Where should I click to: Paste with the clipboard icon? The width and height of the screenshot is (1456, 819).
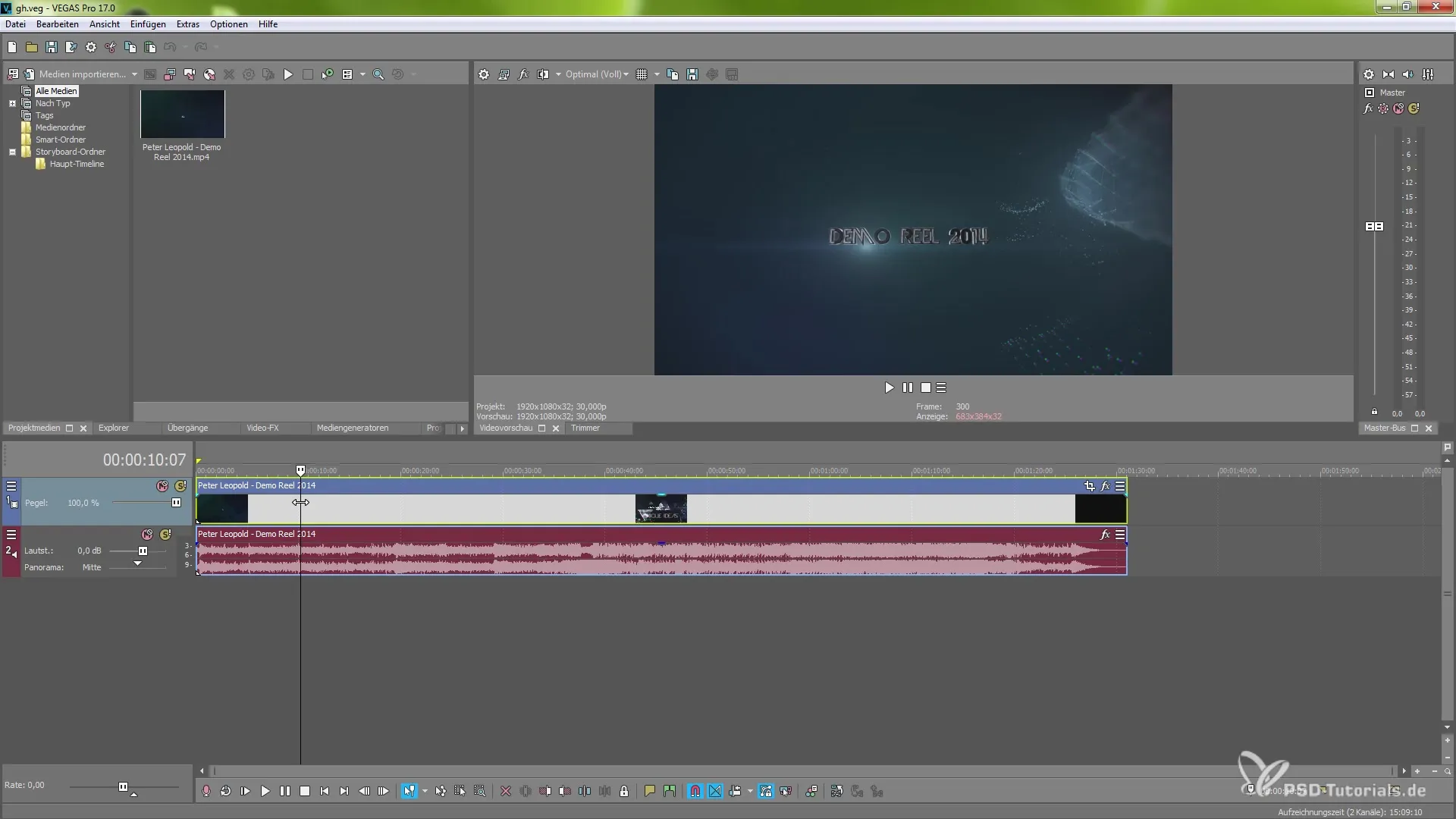tap(150, 47)
